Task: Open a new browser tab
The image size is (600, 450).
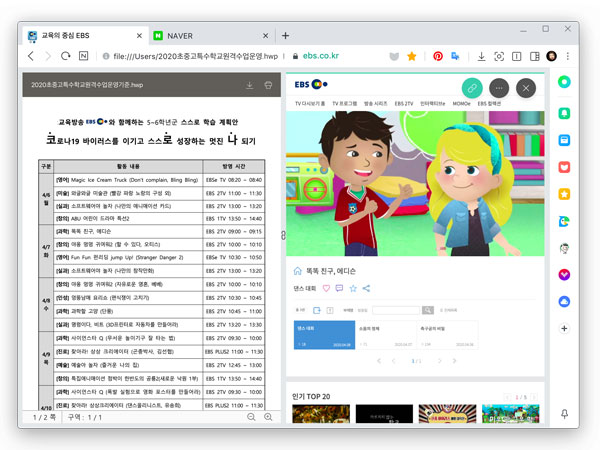Action: click(x=286, y=35)
